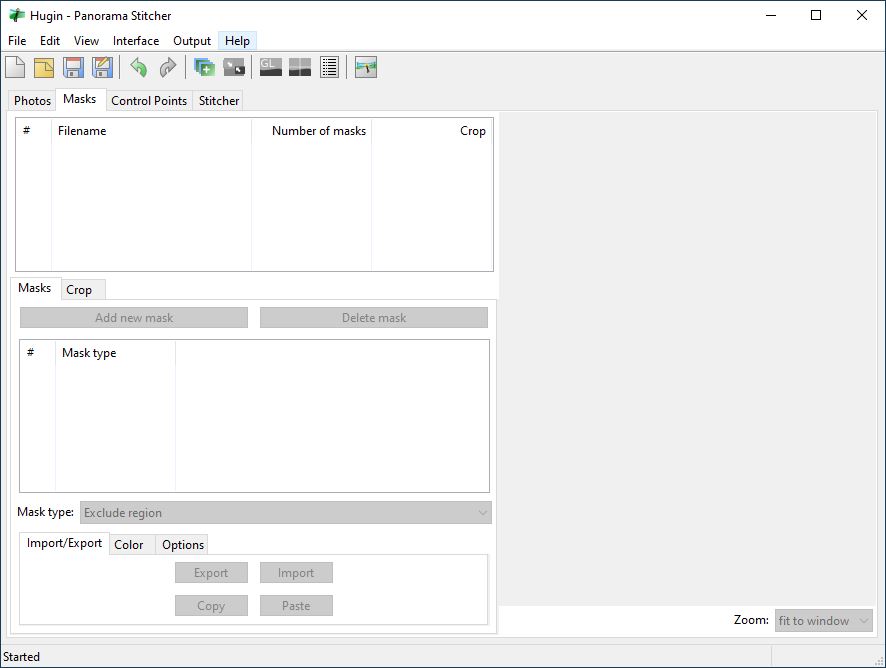Screen dimensions: 886x668
Task: Close the Hugin window
Action: (862, 15)
